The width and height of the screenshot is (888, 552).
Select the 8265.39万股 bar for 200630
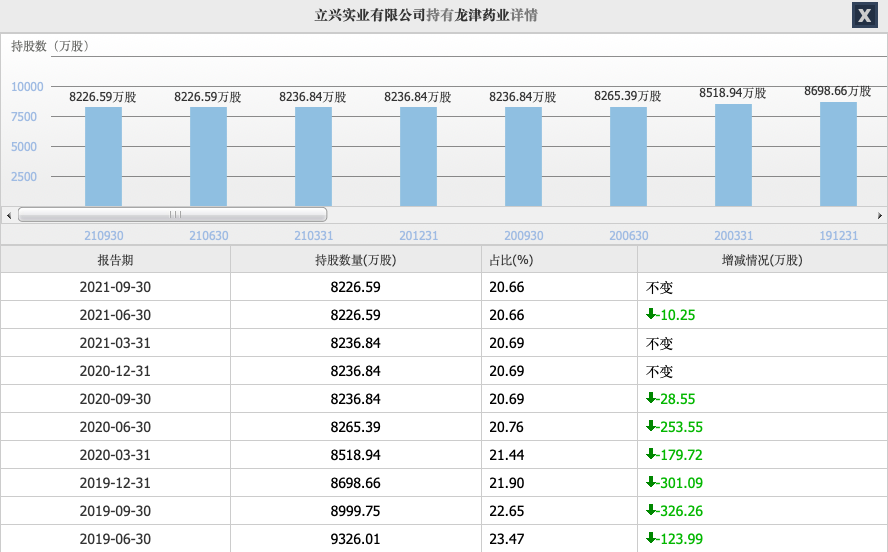pos(628,156)
